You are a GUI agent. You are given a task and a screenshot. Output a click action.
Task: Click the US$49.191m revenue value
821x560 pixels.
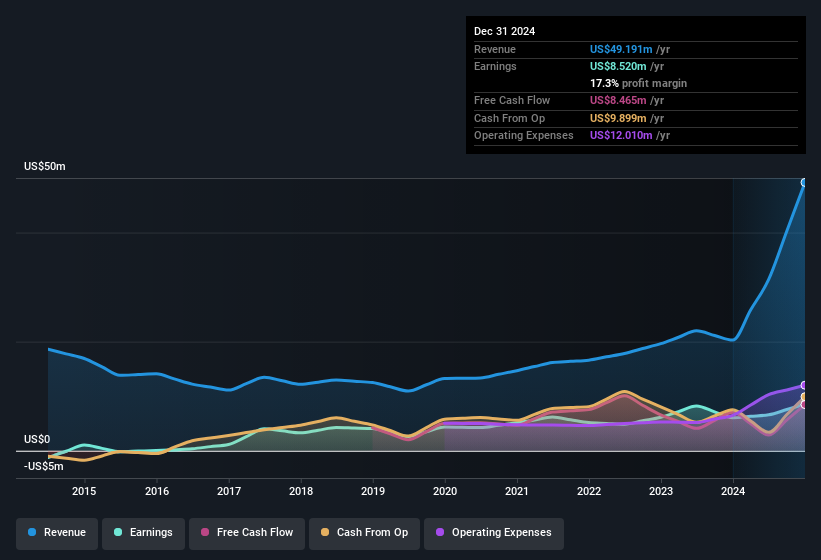621,49
